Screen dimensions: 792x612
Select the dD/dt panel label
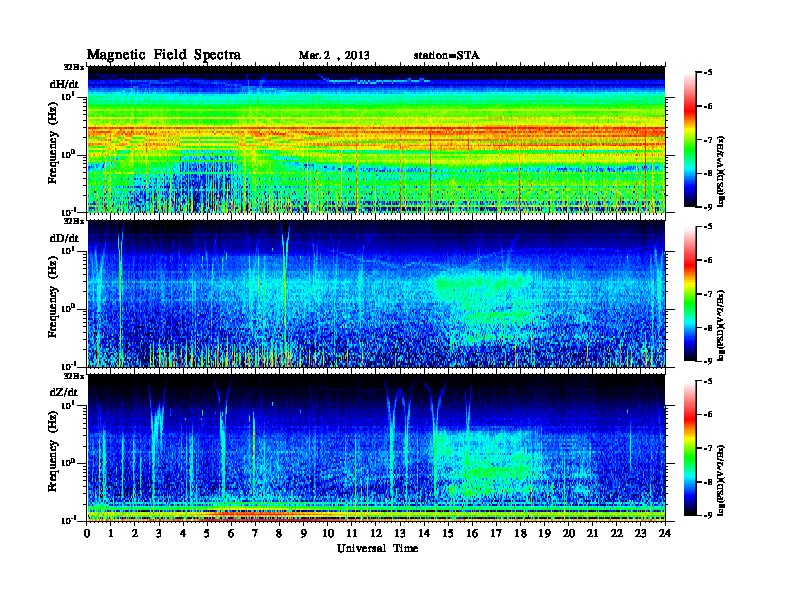tap(64, 238)
